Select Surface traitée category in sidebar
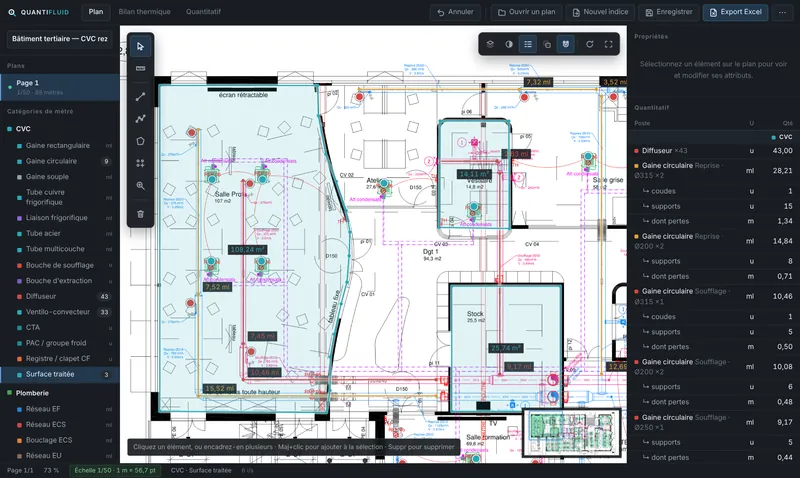 click(x=60, y=374)
